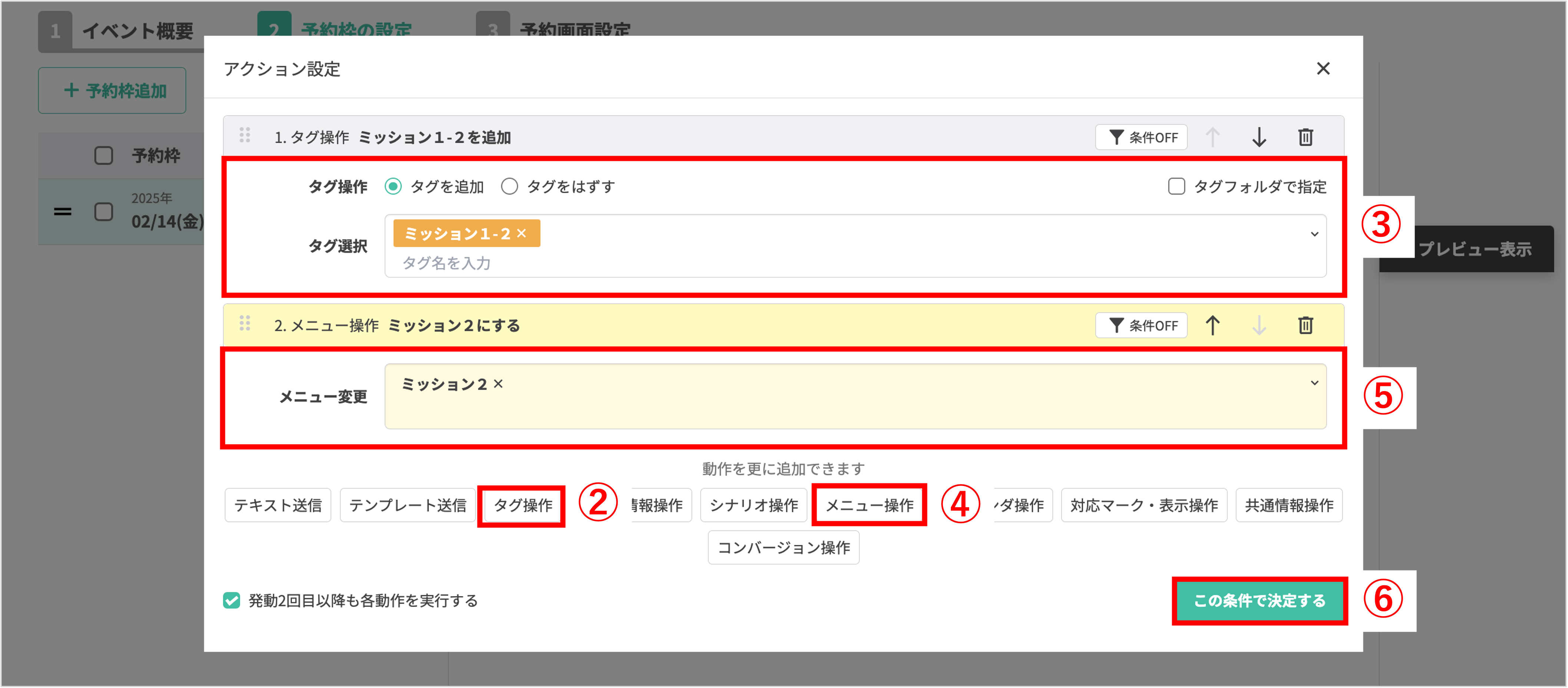Image resolution: width=1568 pixels, height=688 pixels.
Task: Delete action 1 with the trash icon
Action: tap(1305, 137)
